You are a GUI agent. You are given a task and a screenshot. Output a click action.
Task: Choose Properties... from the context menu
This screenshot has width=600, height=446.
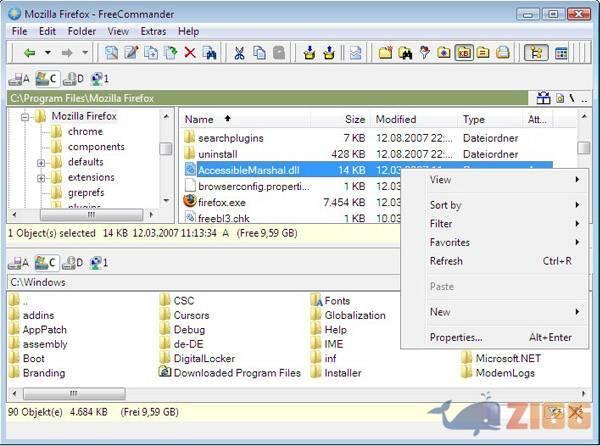[x=456, y=337]
